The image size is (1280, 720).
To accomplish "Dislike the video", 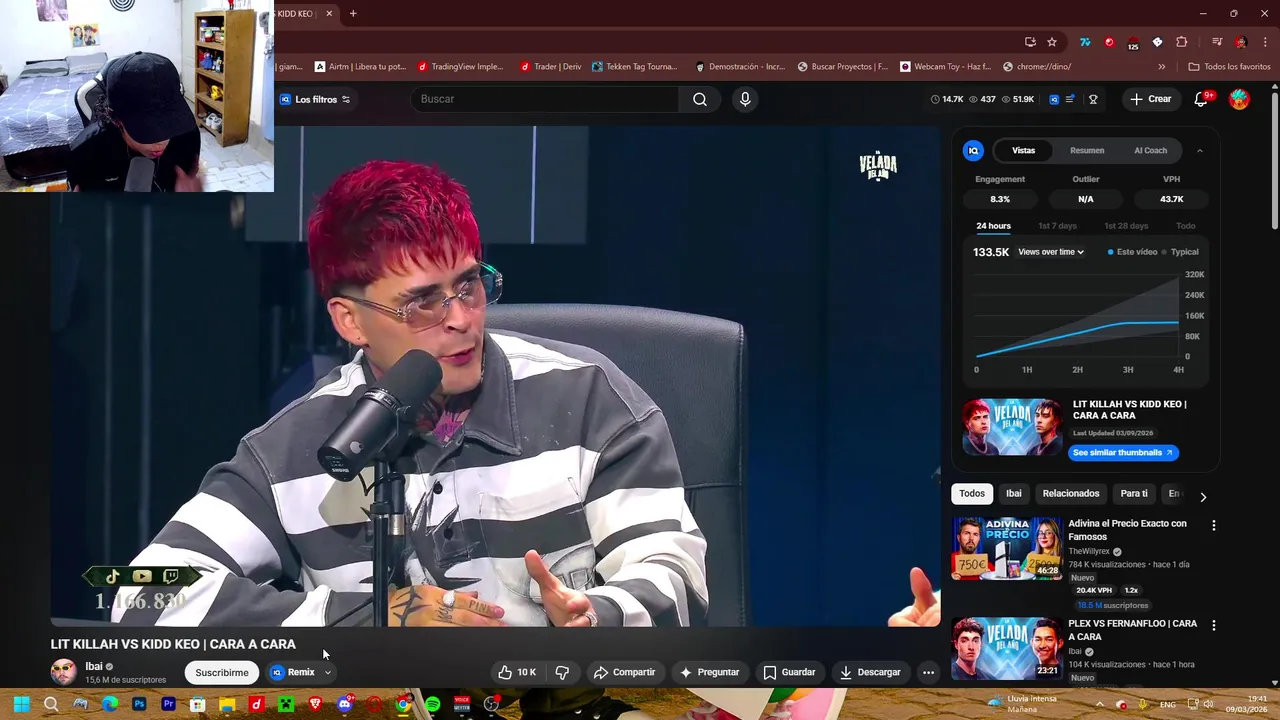I will tap(562, 672).
